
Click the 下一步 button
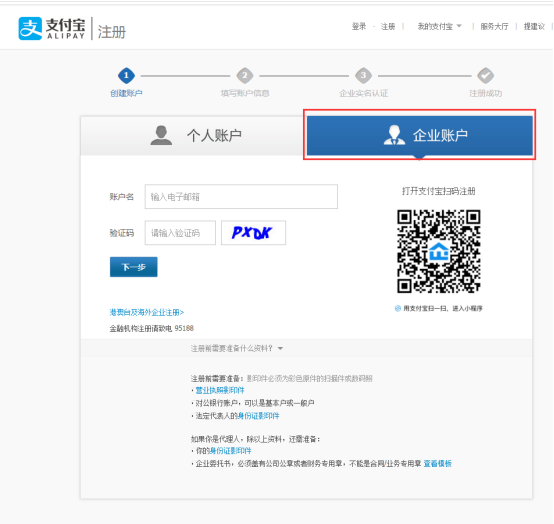pos(134,267)
